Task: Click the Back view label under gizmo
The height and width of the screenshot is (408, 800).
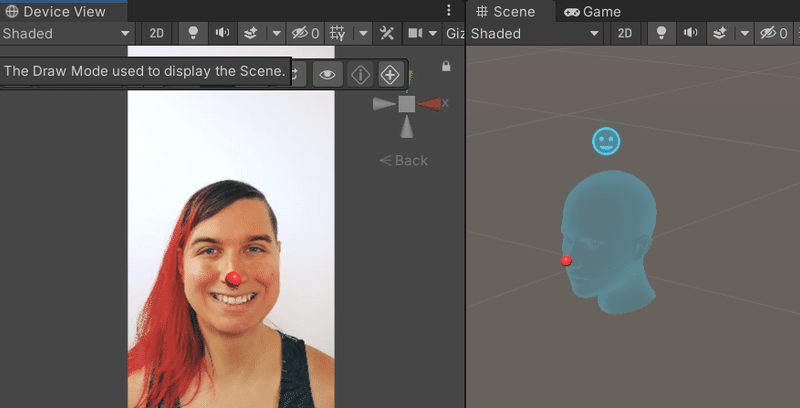Action: [404, 161]
